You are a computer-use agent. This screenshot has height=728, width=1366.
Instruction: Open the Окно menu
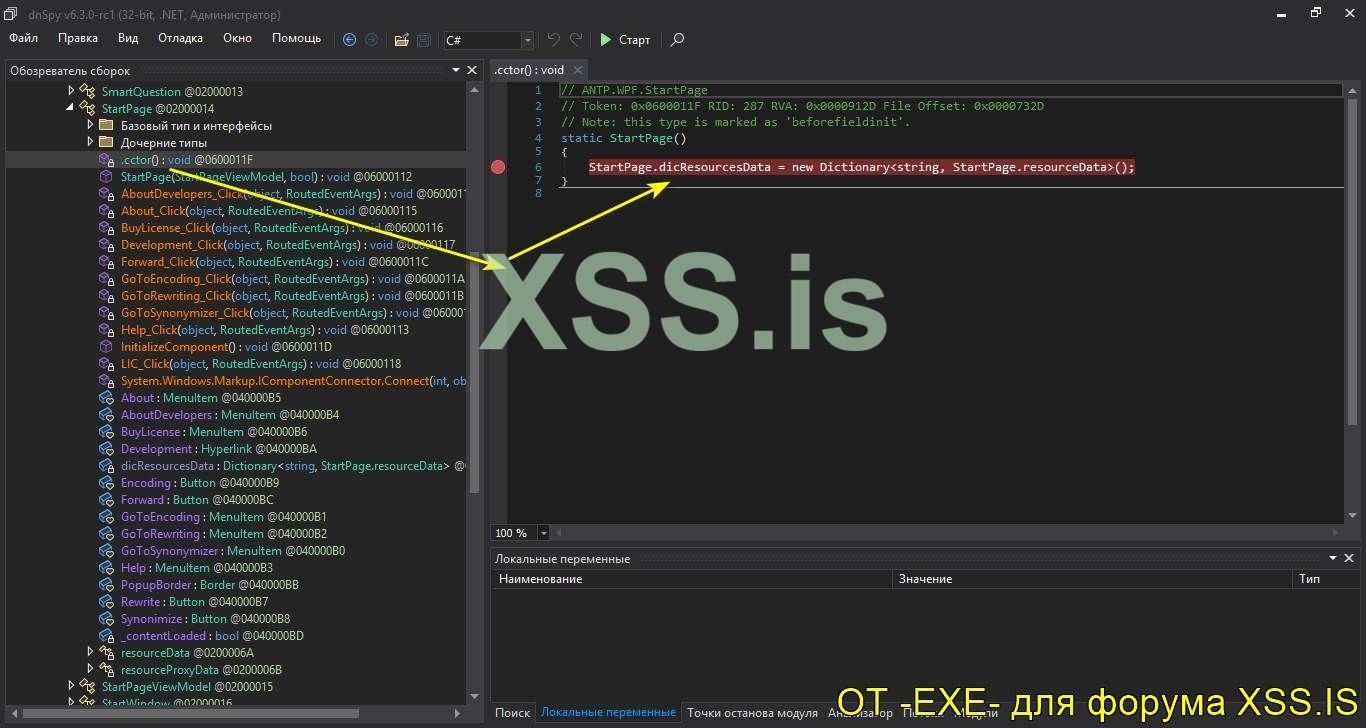(237, 38)
